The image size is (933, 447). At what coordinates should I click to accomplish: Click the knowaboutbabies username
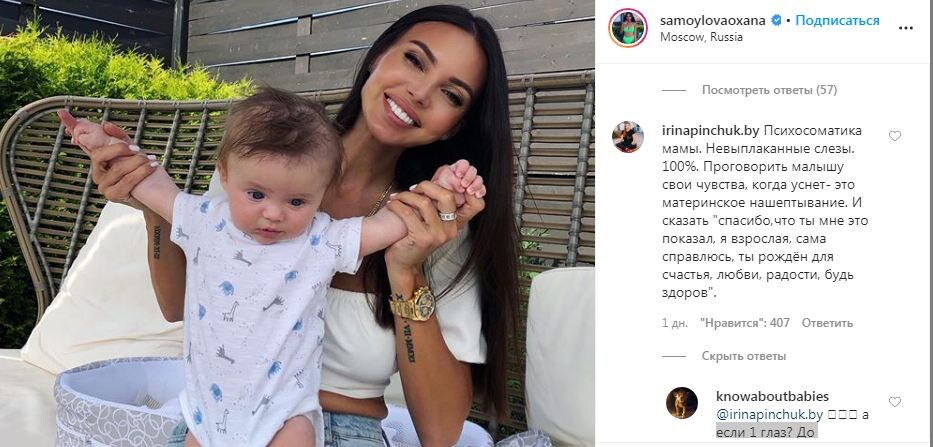[x=772, y=396]
